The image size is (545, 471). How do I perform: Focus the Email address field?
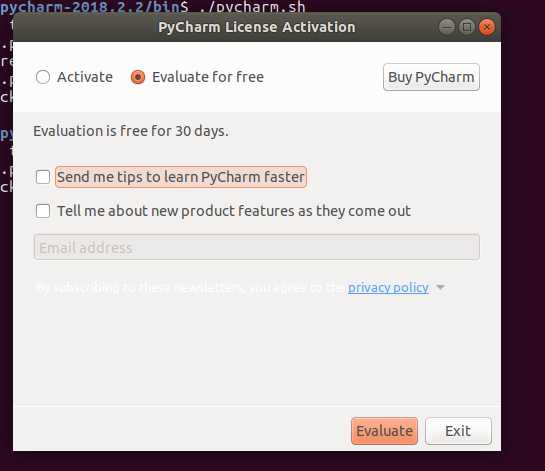click(257, 247)
